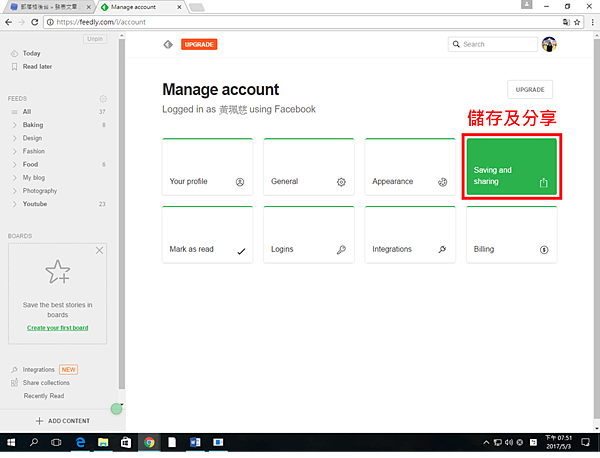Open the Windows Start menu
Screen dimensions: 600x458
click(11, 442)
